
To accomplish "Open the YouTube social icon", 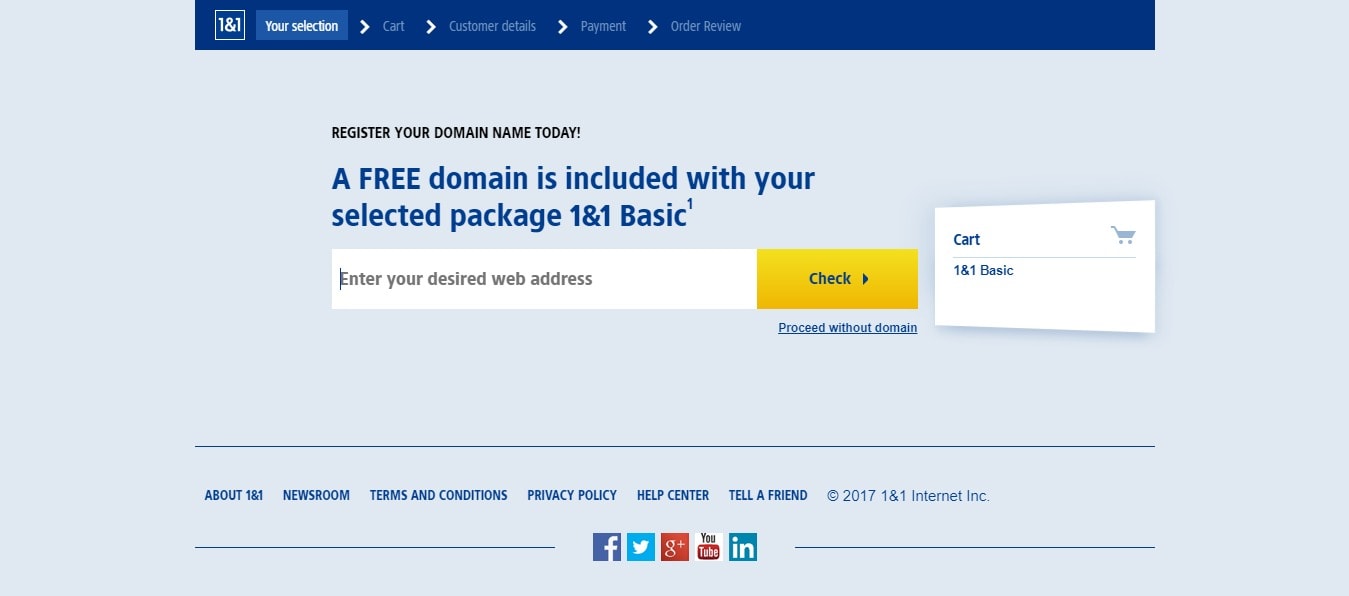I will [709, 547].
